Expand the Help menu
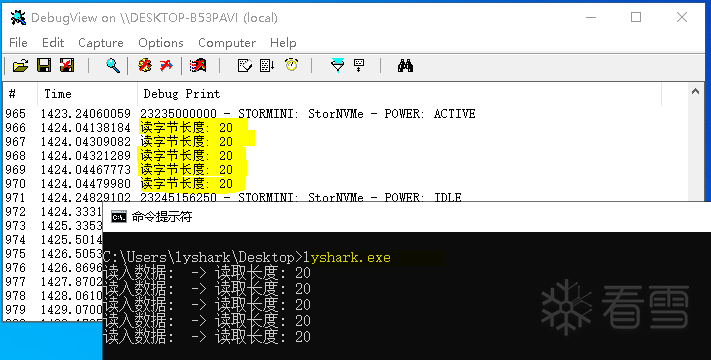This screenshot has width=711, height=360. pyautogui.click(x=283, y=43)
